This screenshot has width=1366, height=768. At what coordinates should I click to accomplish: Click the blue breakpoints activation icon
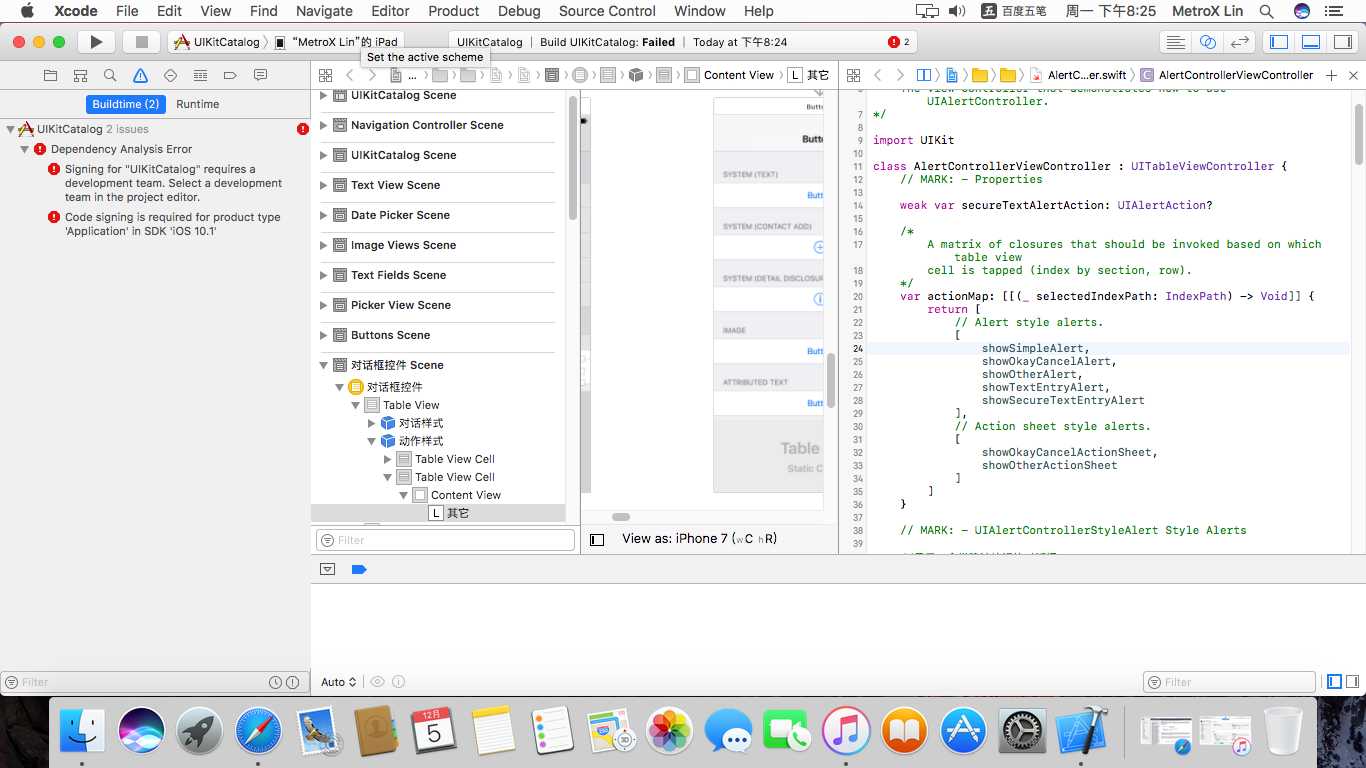click(x=359, y=569)
